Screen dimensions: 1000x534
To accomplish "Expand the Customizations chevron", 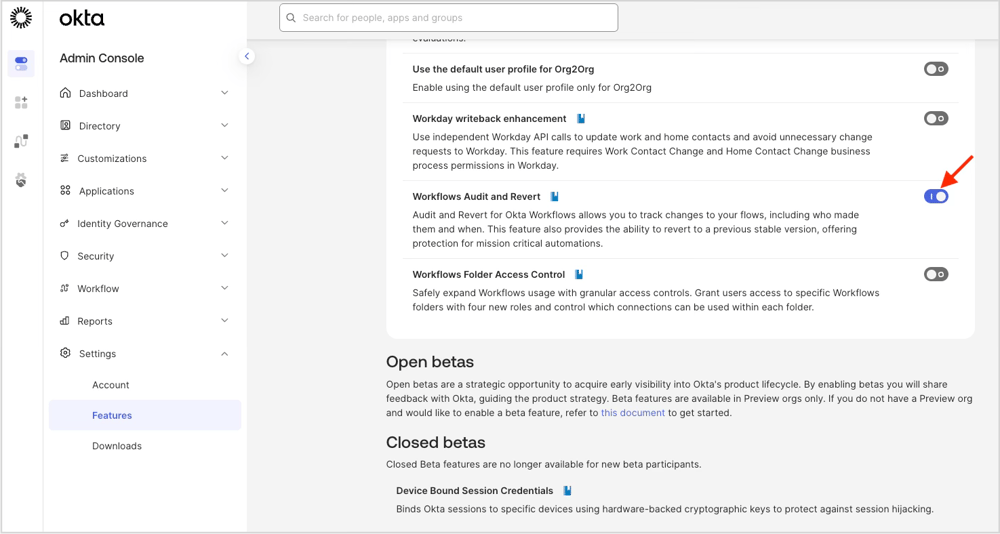I will coord(224,158).
